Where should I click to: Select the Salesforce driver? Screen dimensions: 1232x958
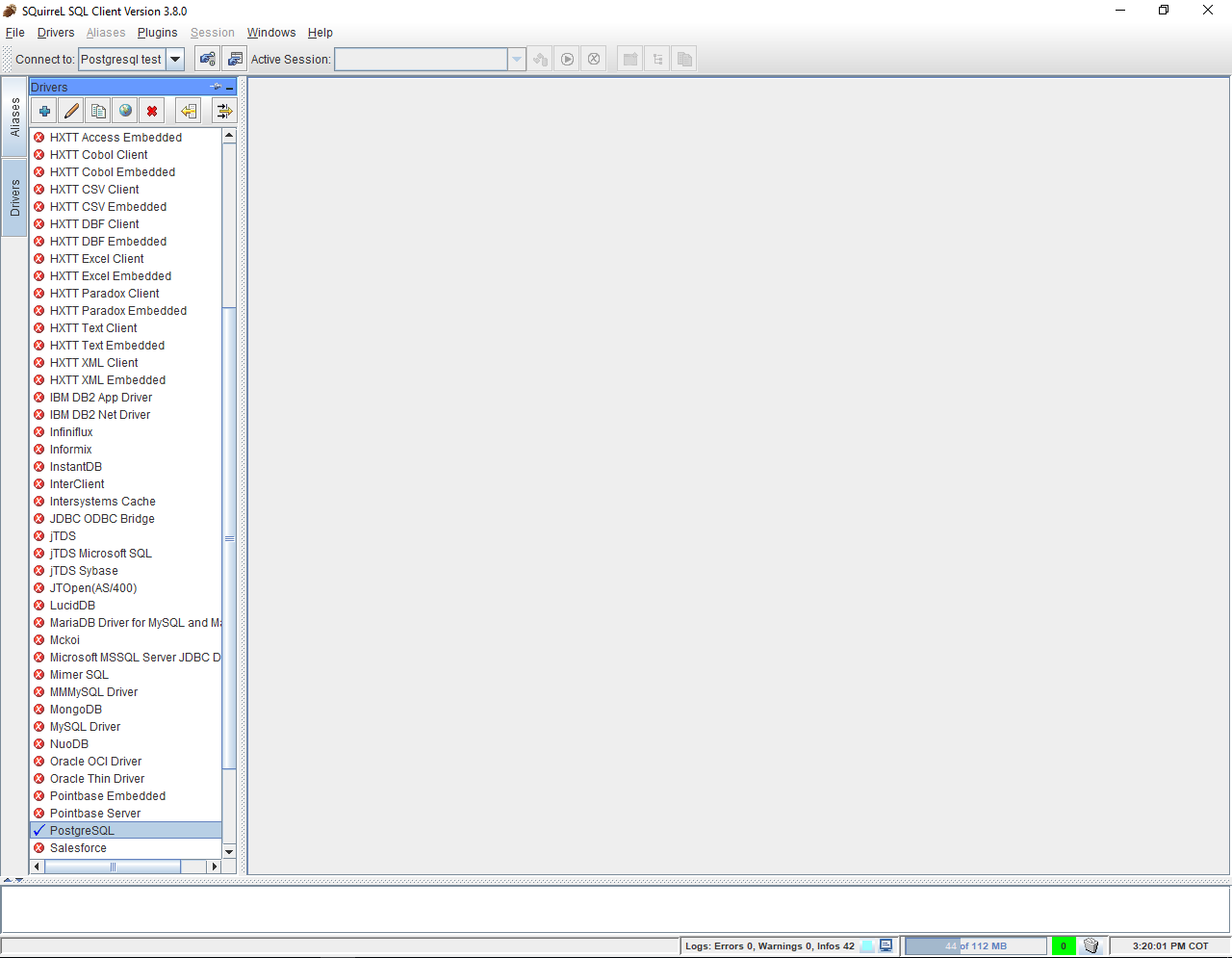coord(126,848)
